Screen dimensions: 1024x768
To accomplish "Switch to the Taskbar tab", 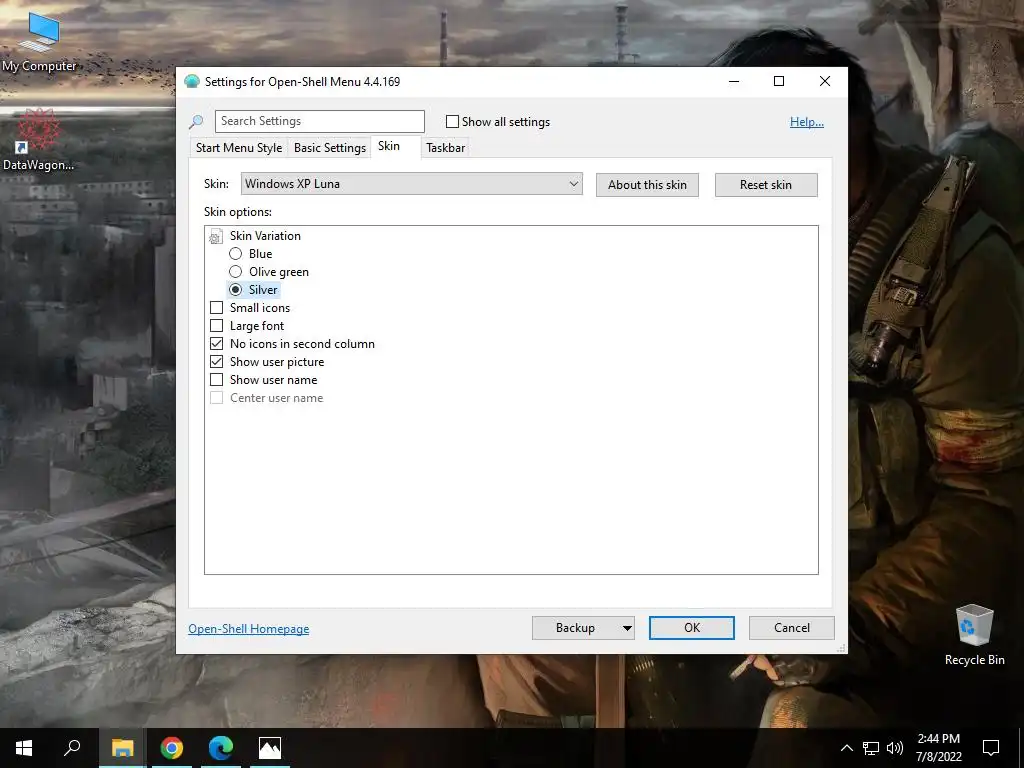I will tap(445, 148).
